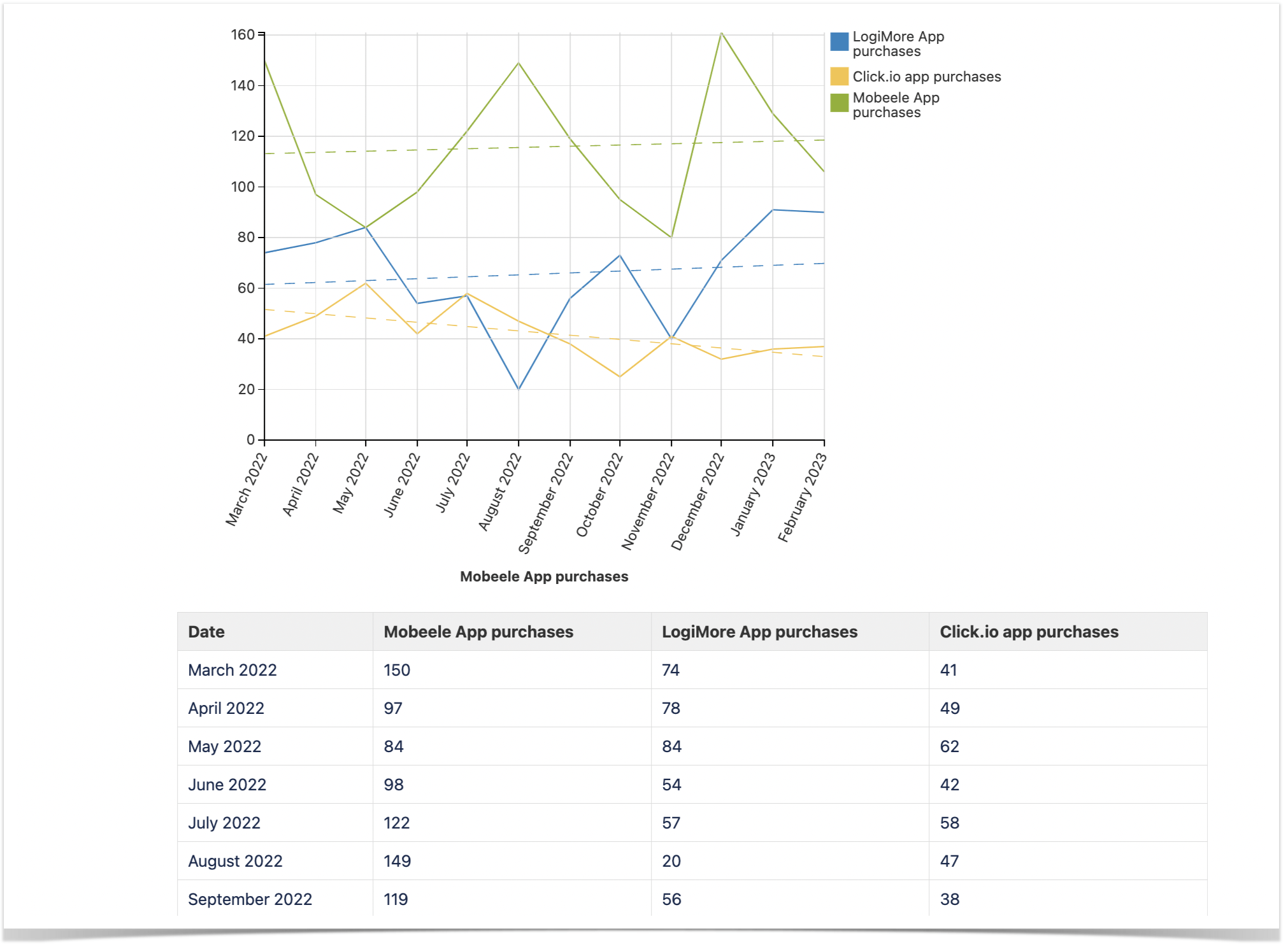The image size is (1288, 947).
Task: Click the value 97 in April 2022 row
Action: pyautogui.click(x=393, y=708)
